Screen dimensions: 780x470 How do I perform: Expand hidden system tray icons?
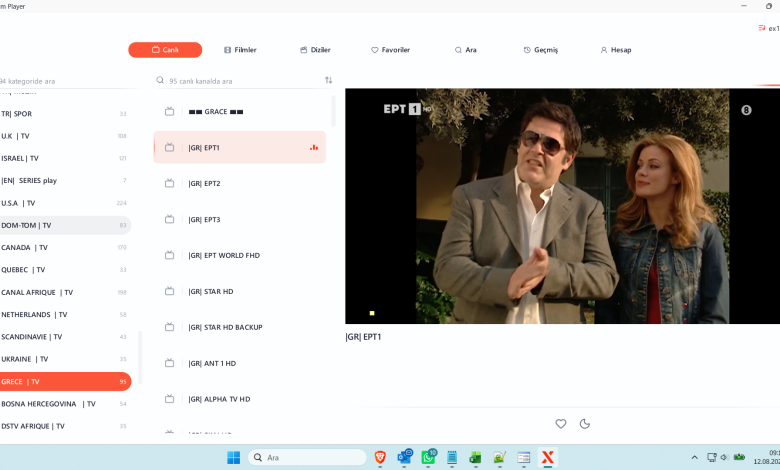coord(694,457)
